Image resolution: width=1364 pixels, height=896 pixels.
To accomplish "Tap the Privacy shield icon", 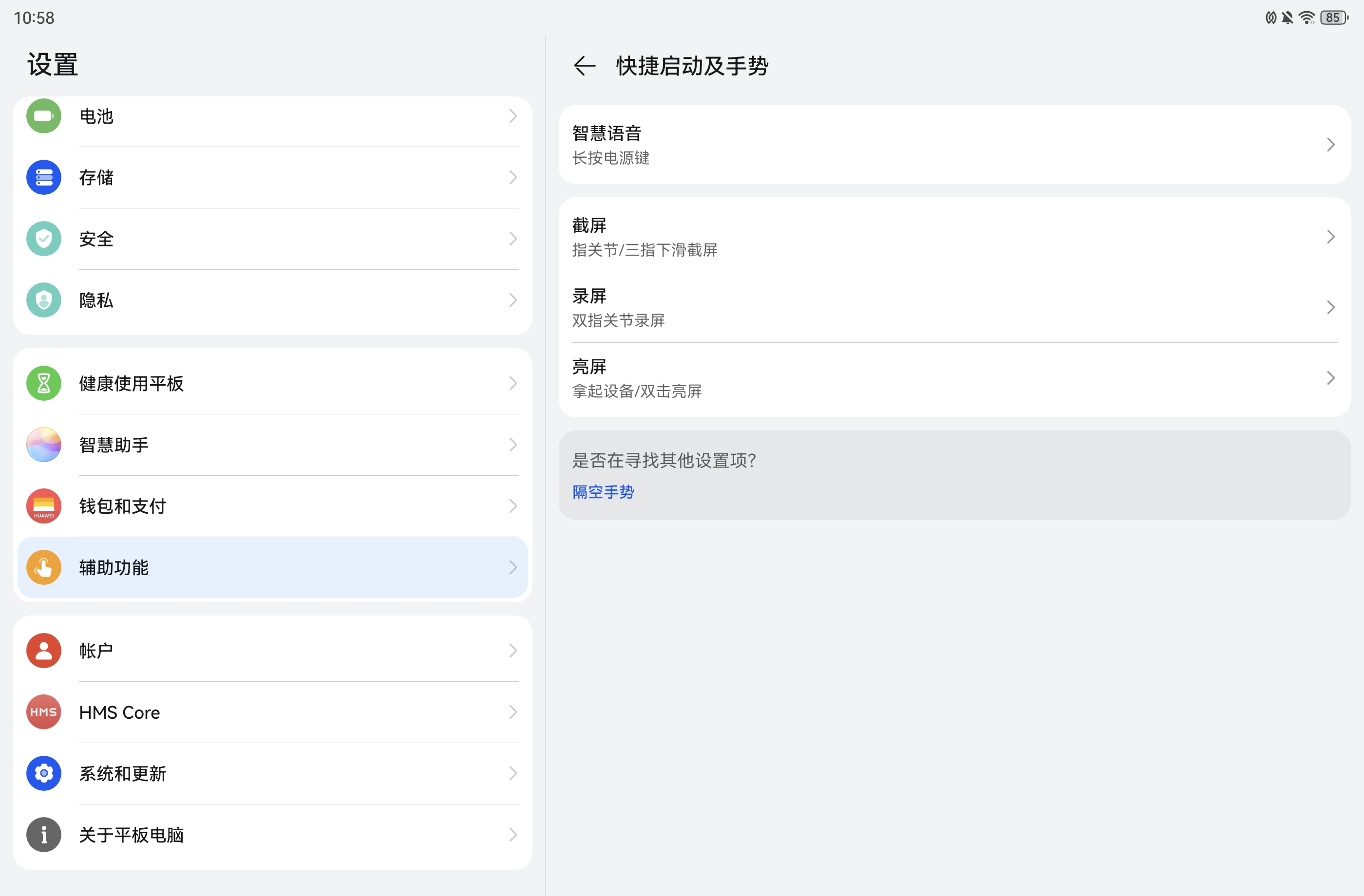I will (43, 300).
